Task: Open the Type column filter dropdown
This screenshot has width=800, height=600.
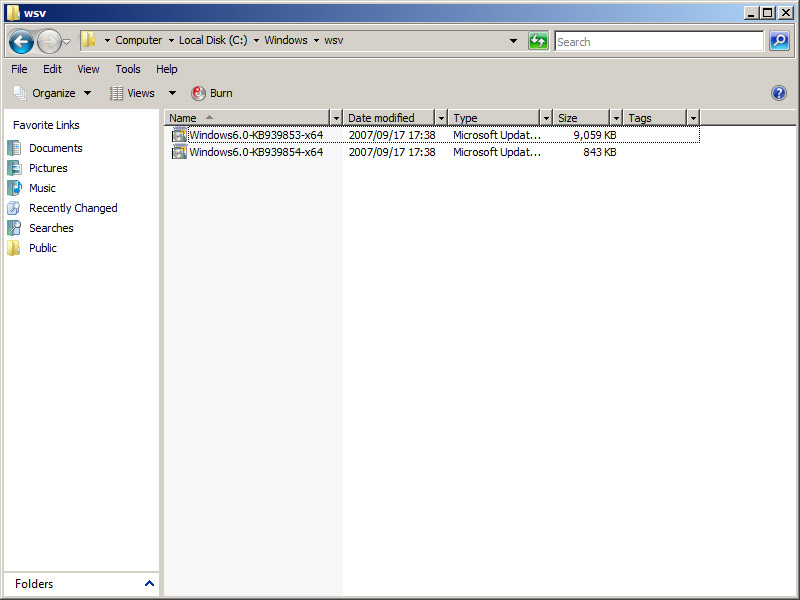Action: [546, 118]
